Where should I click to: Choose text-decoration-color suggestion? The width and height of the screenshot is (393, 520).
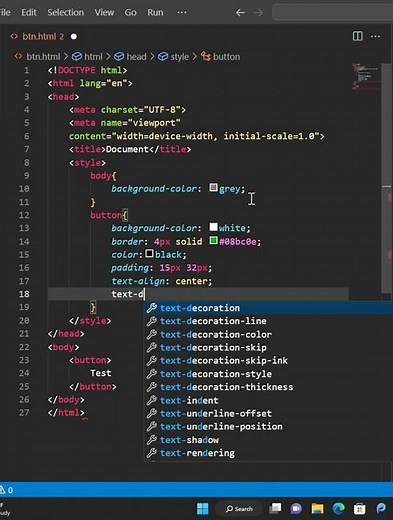point(268,334)
